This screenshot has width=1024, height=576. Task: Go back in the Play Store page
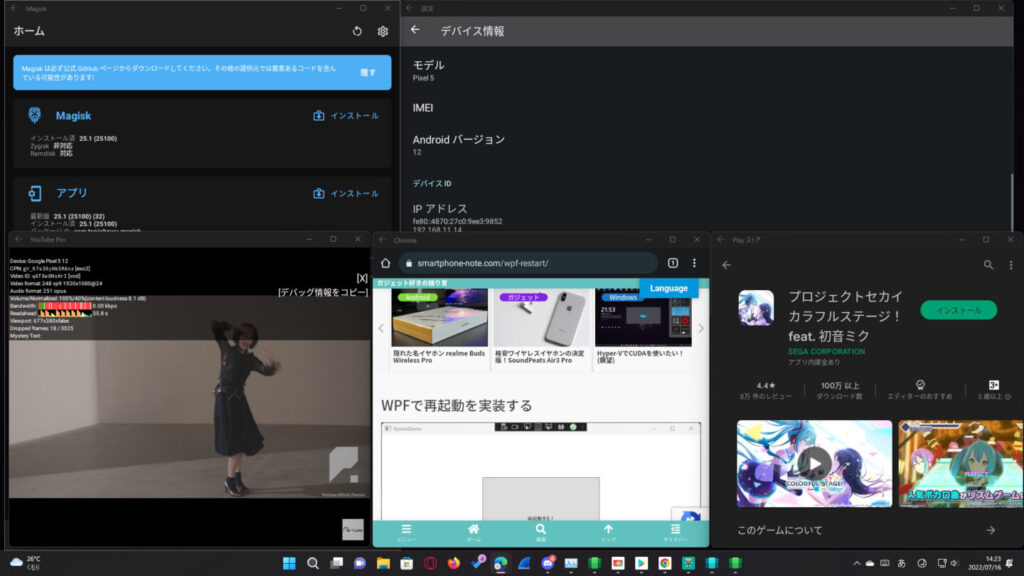[727, 265]
